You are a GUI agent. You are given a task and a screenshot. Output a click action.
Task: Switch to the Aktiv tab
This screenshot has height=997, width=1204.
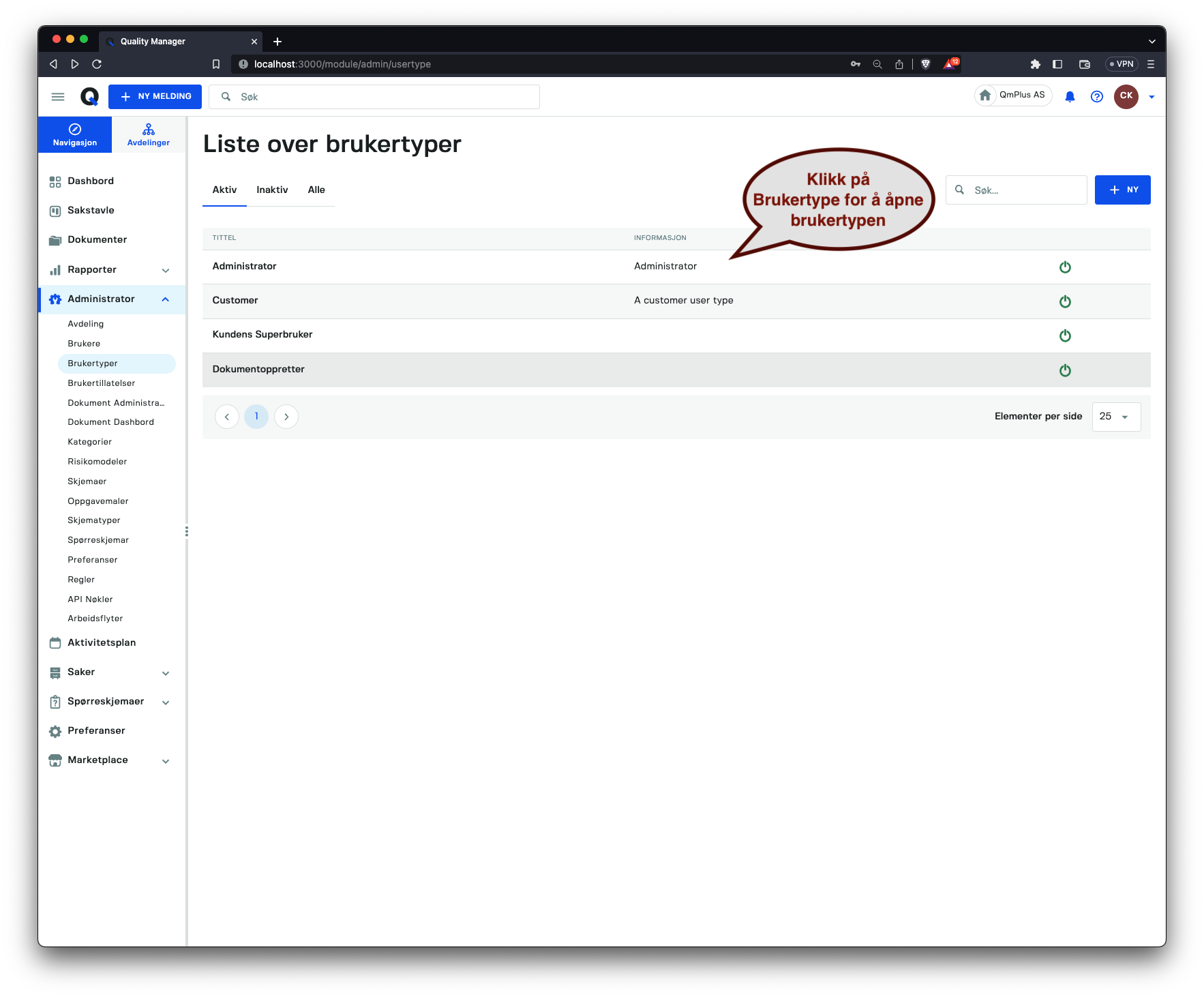pyautogui.click(x=224, y=190)
